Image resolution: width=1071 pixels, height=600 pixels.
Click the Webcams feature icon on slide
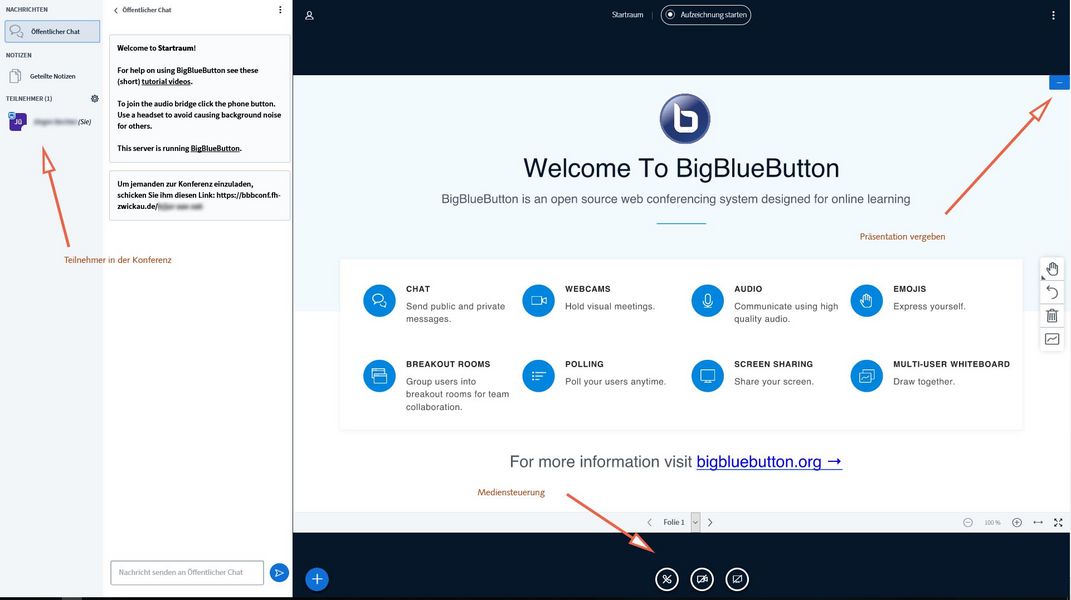coord(538,301)
